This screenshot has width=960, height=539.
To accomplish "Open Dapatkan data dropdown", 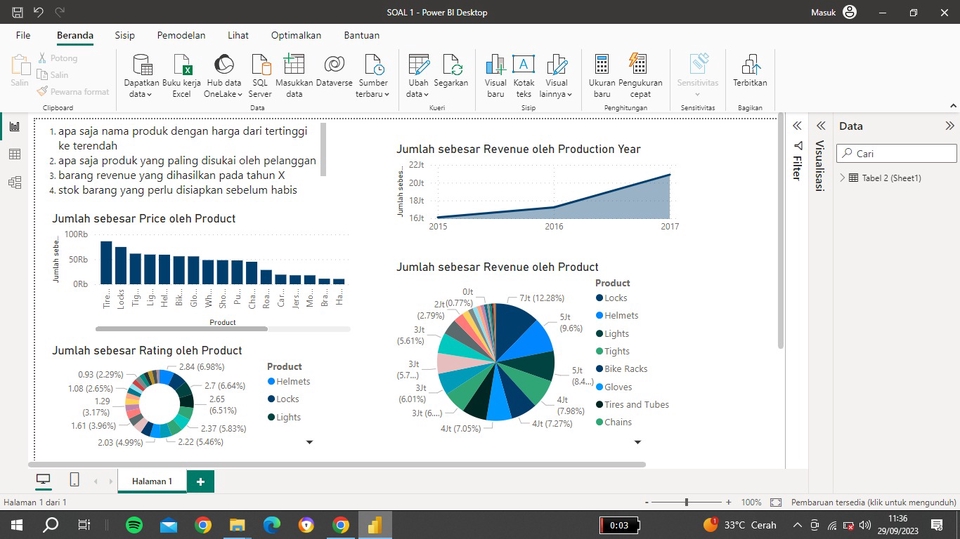I will 141,75.
